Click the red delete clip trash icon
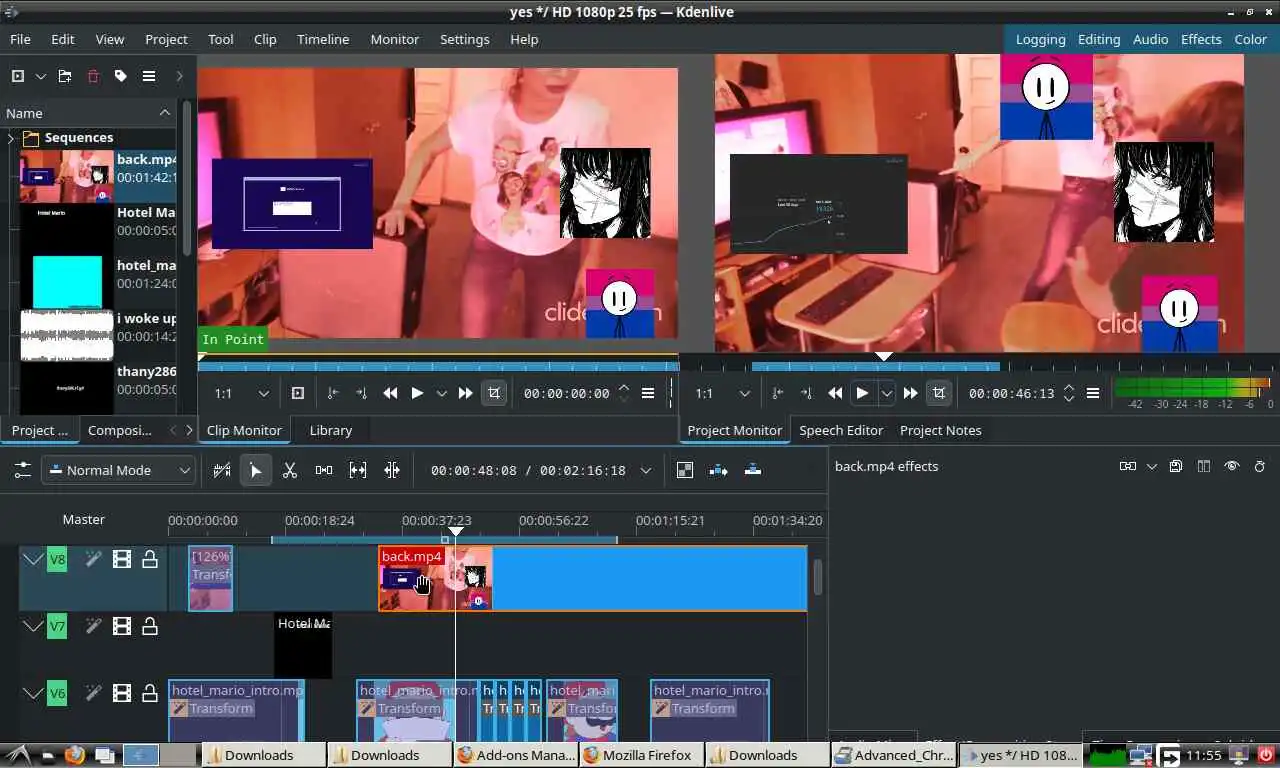Image resolution: width=1280 pixels, height=768 pixels. pyautogui.click(x=93, y=76)
